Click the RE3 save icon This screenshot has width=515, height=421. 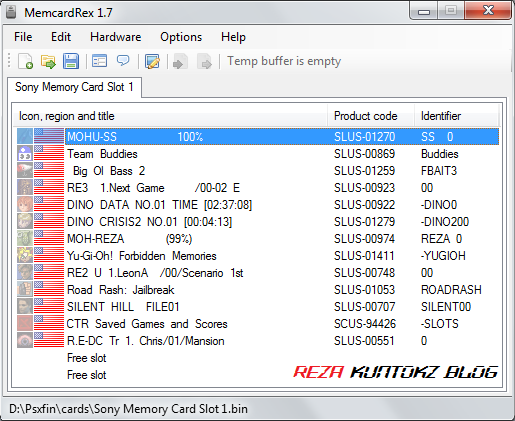(25, 187)
